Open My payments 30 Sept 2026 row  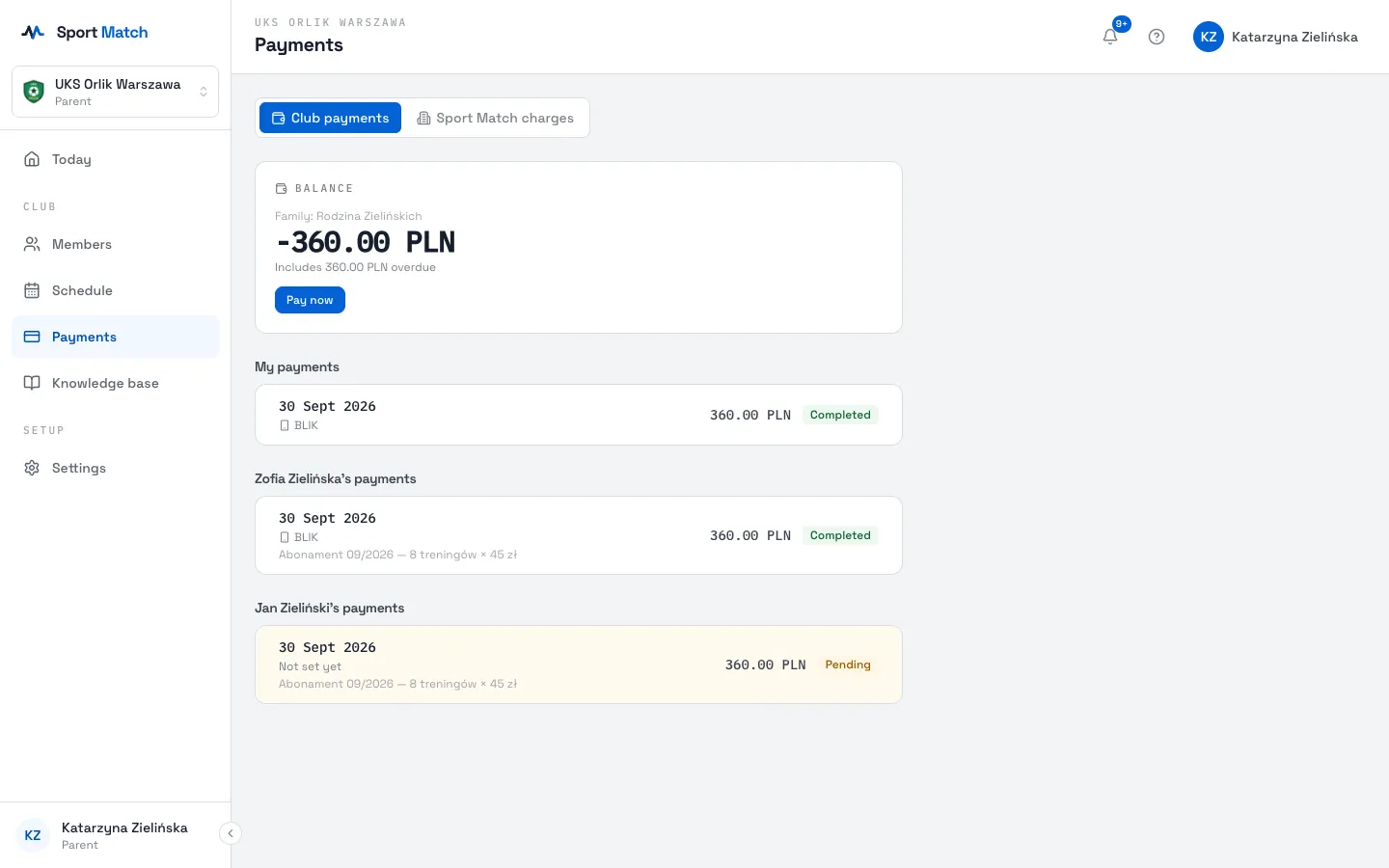(579, 415)
